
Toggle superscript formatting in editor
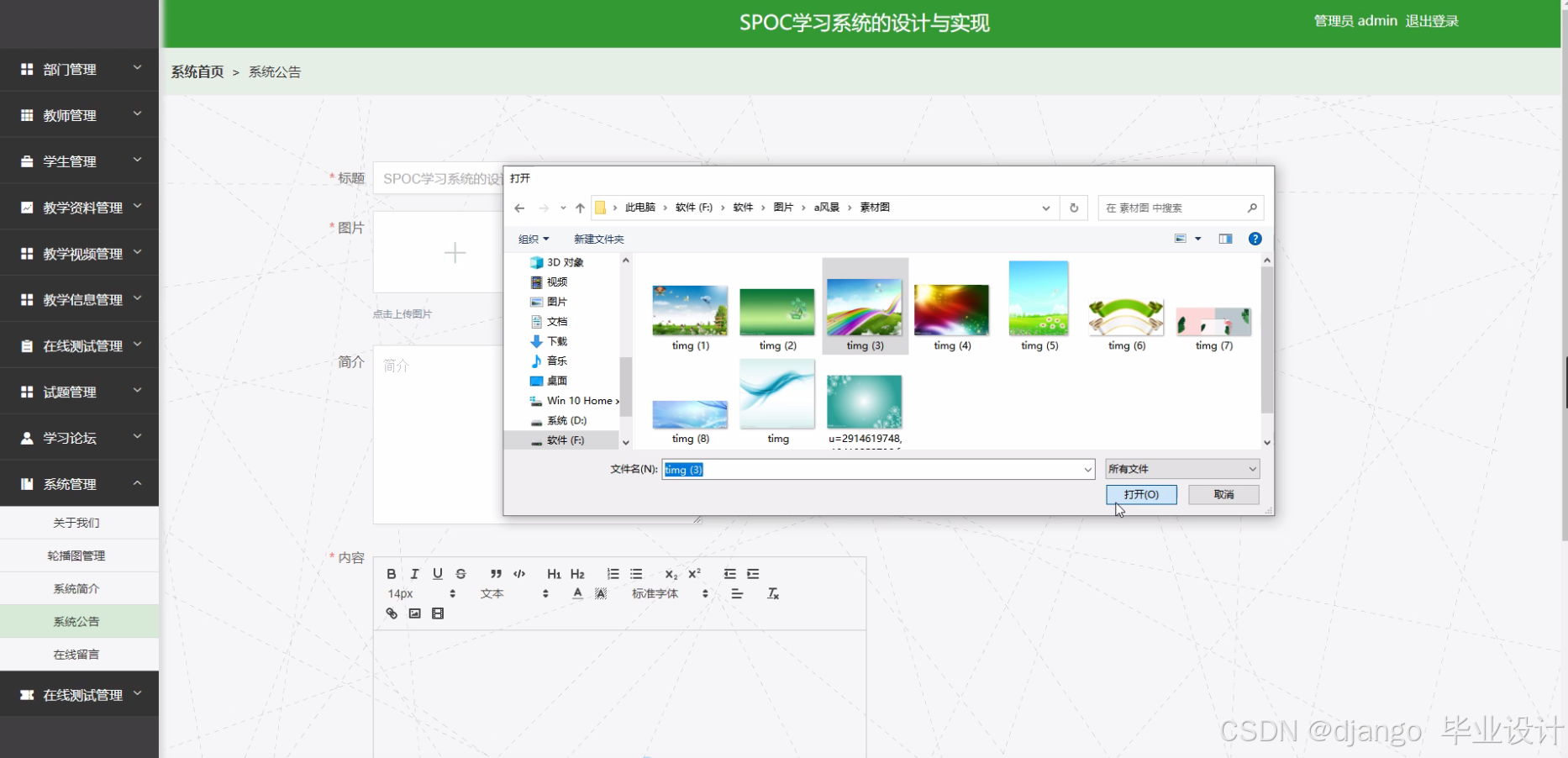tap(693, 573)
